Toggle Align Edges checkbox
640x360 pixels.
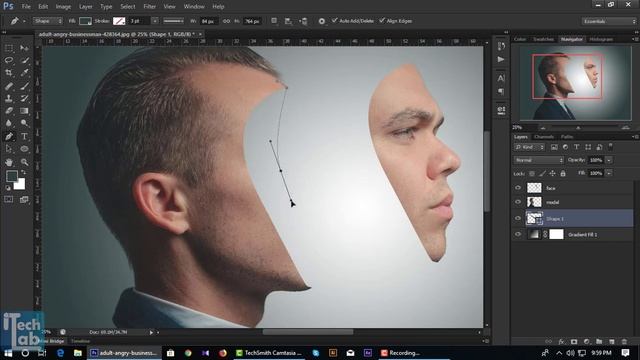coord(382,20)
